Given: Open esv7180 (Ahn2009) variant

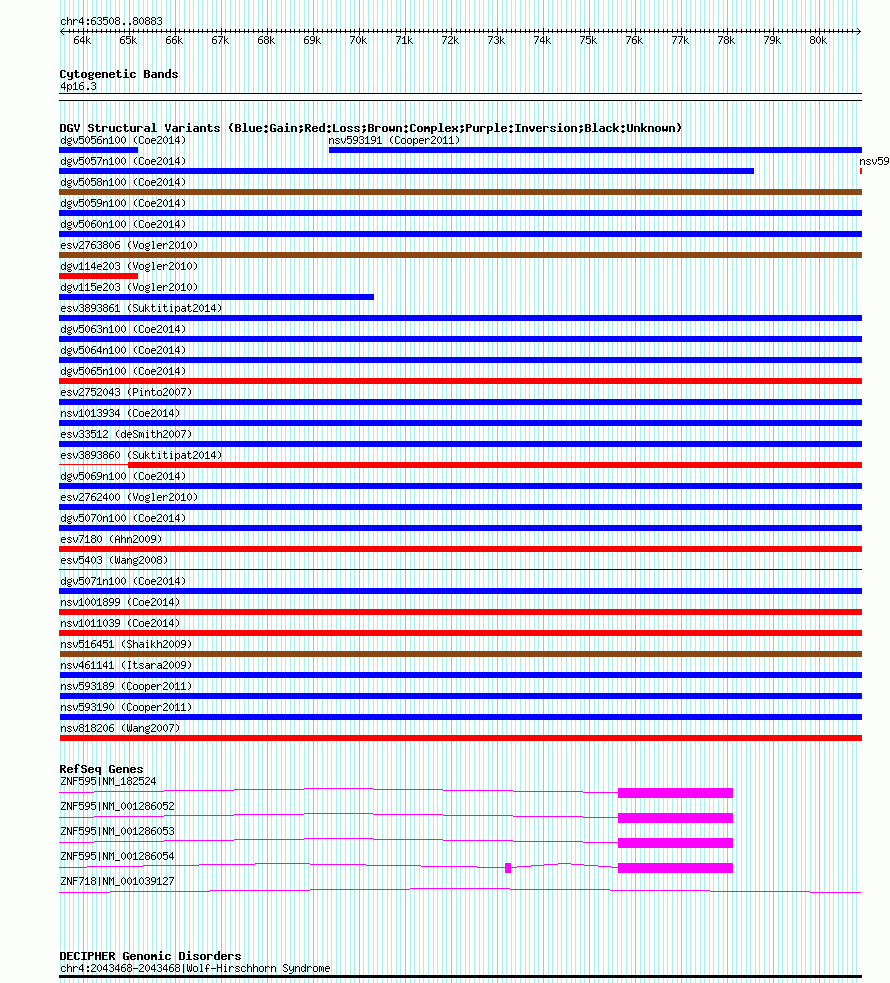Looking at the screenshot, I should click(x=111, y=539).
